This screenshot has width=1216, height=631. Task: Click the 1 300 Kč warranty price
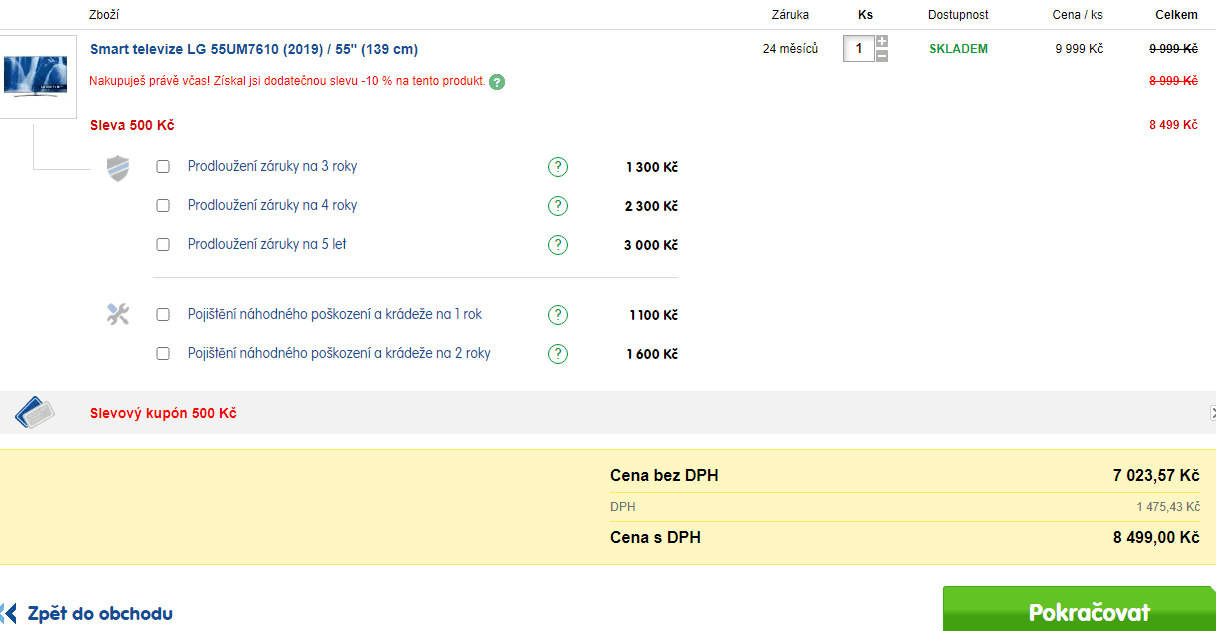click(x=652, y=167)
